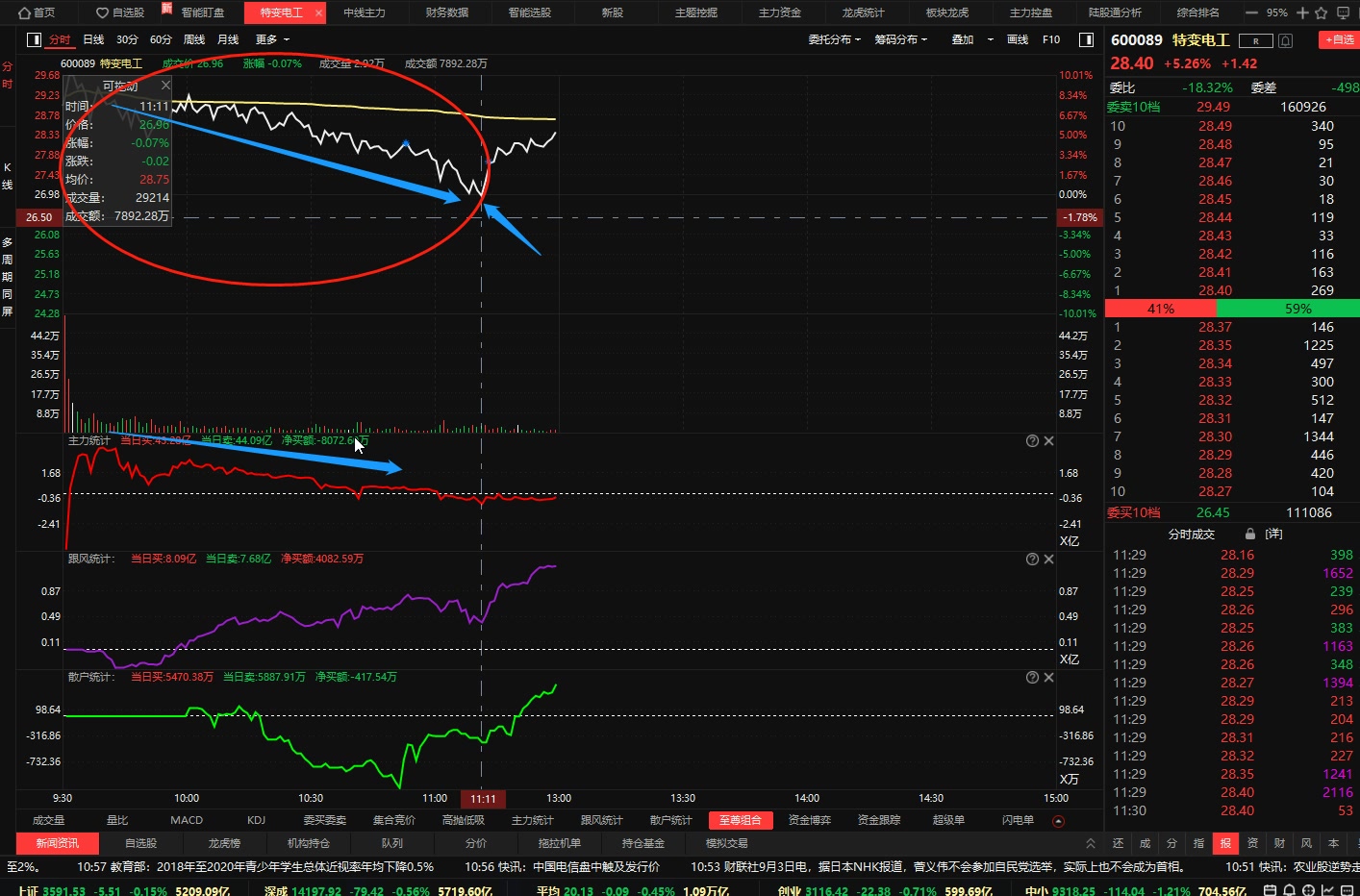1360x896 pixels.
Task: Click the star favorite icon in top bar
Action: [x=1321, y=12]
